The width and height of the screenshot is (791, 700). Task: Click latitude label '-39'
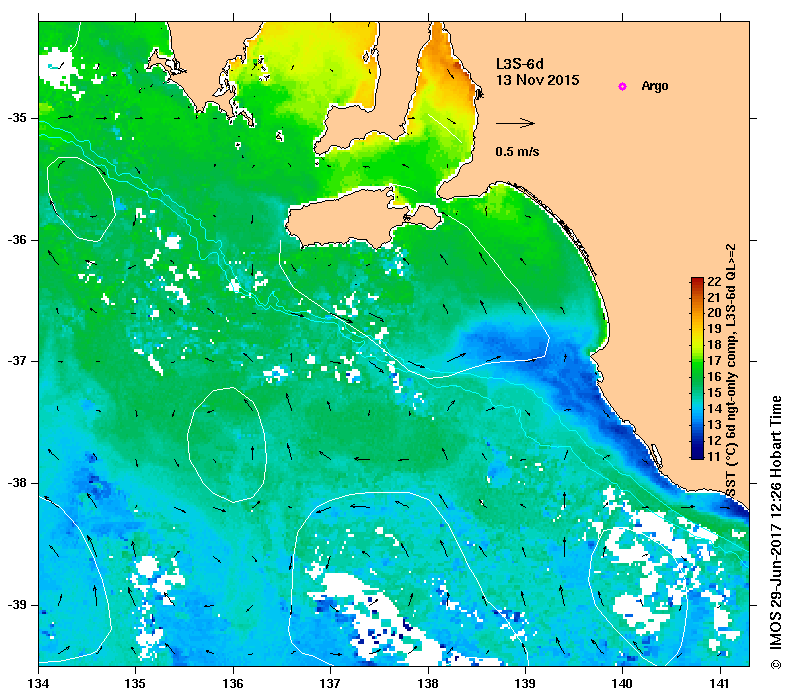pyautogui.click(x=17, y=605)
